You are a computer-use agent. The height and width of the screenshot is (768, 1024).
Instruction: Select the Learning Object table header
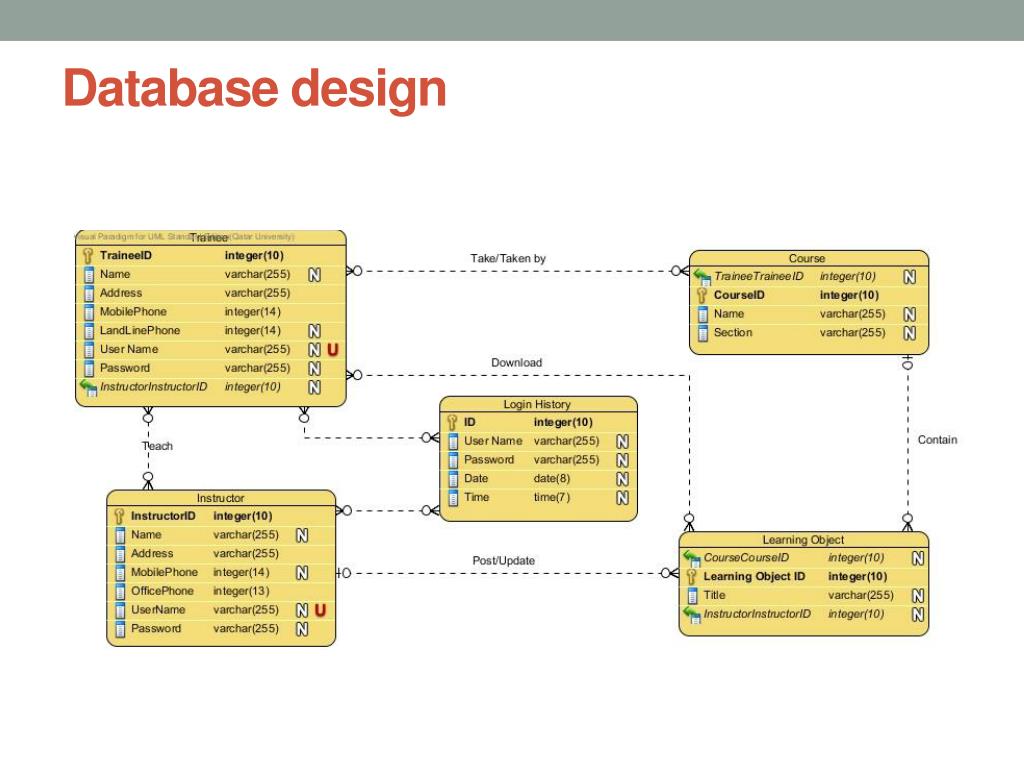pyautogui.click(x=803, y=540)
